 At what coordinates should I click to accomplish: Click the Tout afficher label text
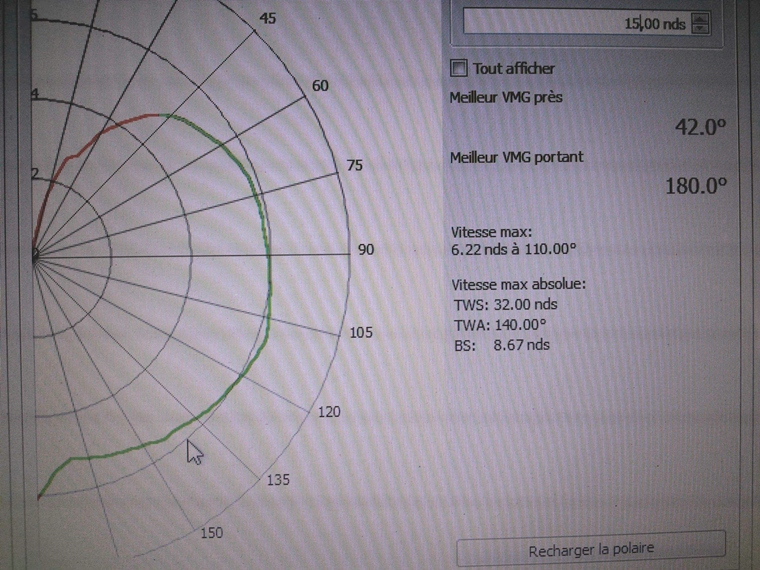coord(513,68)
